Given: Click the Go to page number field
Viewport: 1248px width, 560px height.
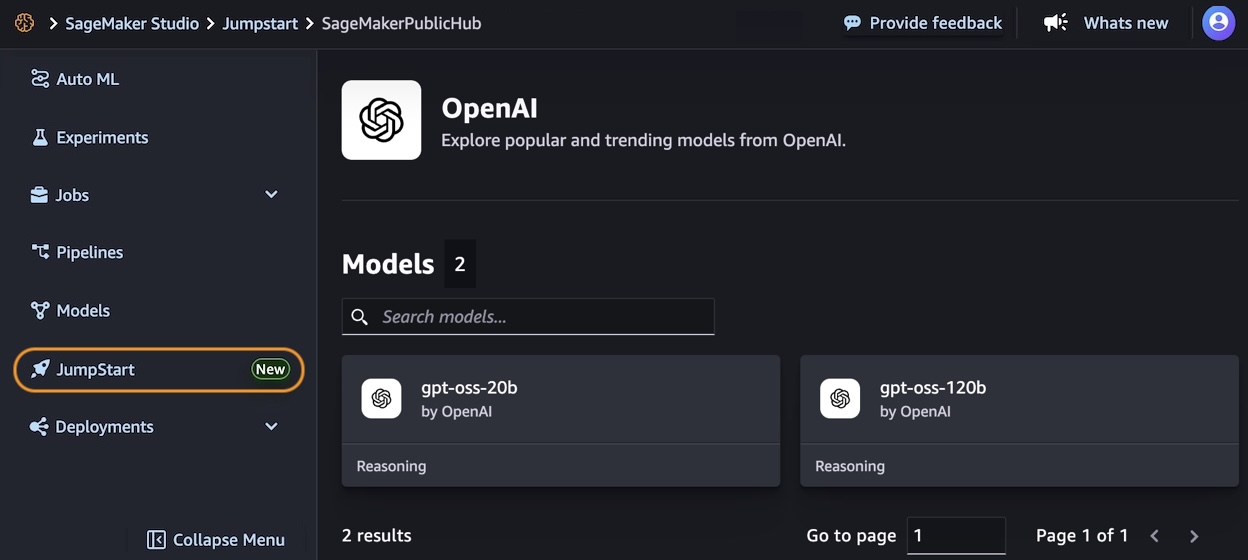Looking at the screenshot, I should (955, 536).
